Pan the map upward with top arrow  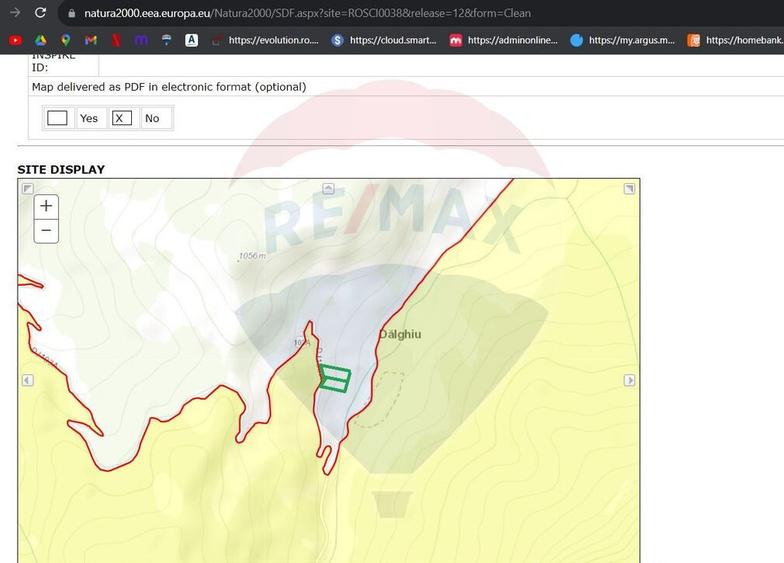click(328, 188)
